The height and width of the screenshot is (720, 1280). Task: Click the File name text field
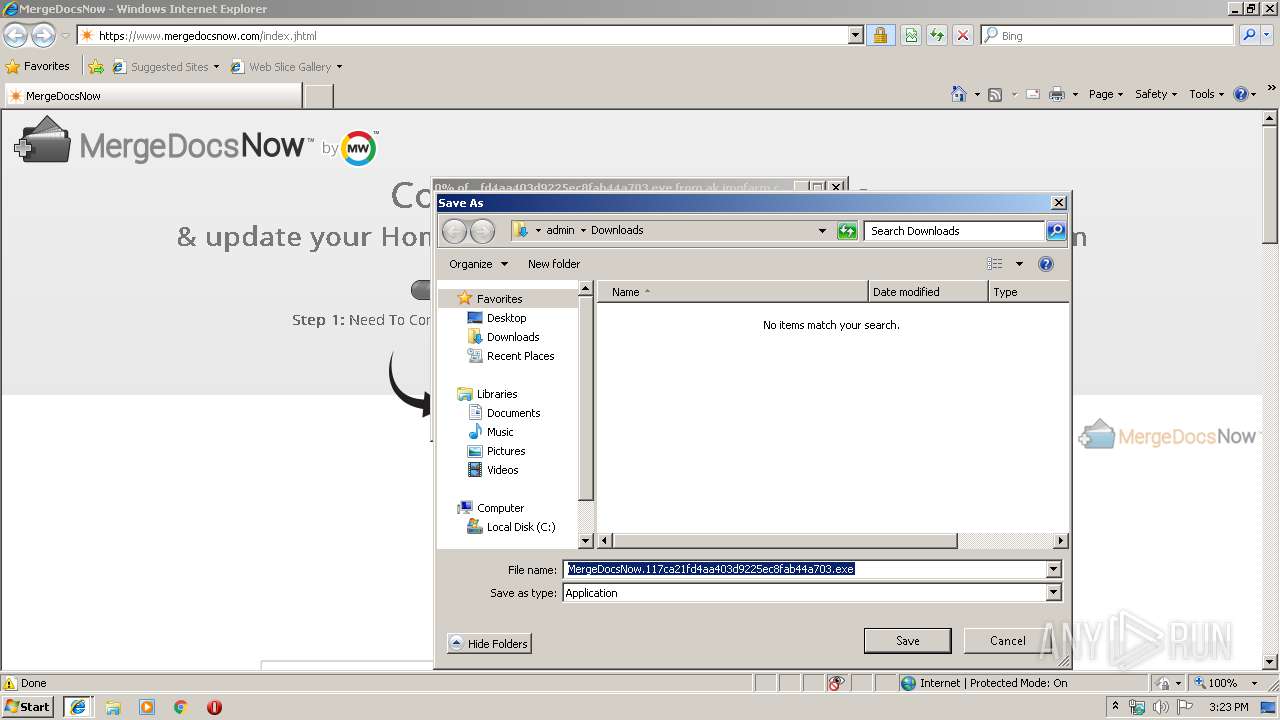coord(804,569)
